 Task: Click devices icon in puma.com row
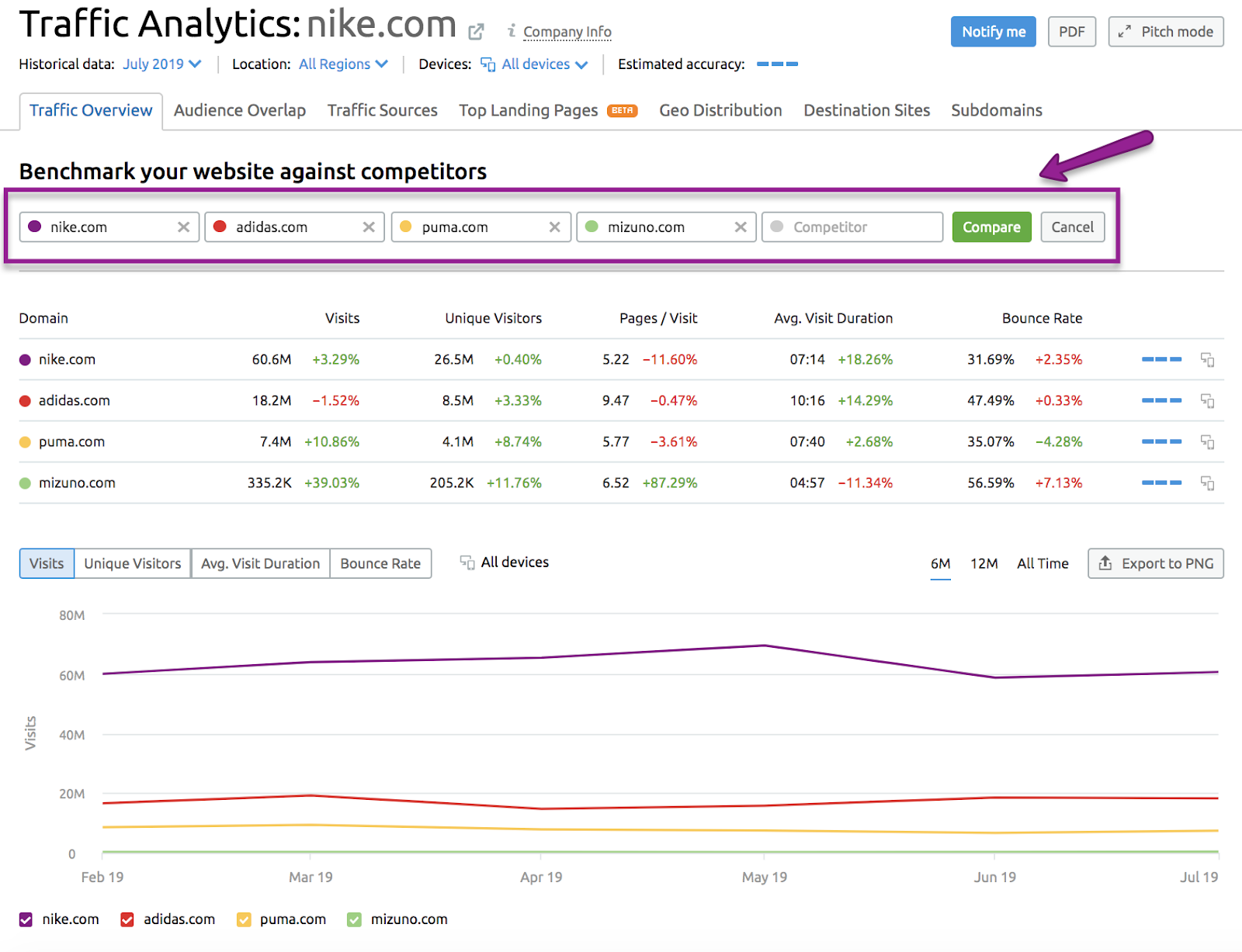[x=1208, y=441]
